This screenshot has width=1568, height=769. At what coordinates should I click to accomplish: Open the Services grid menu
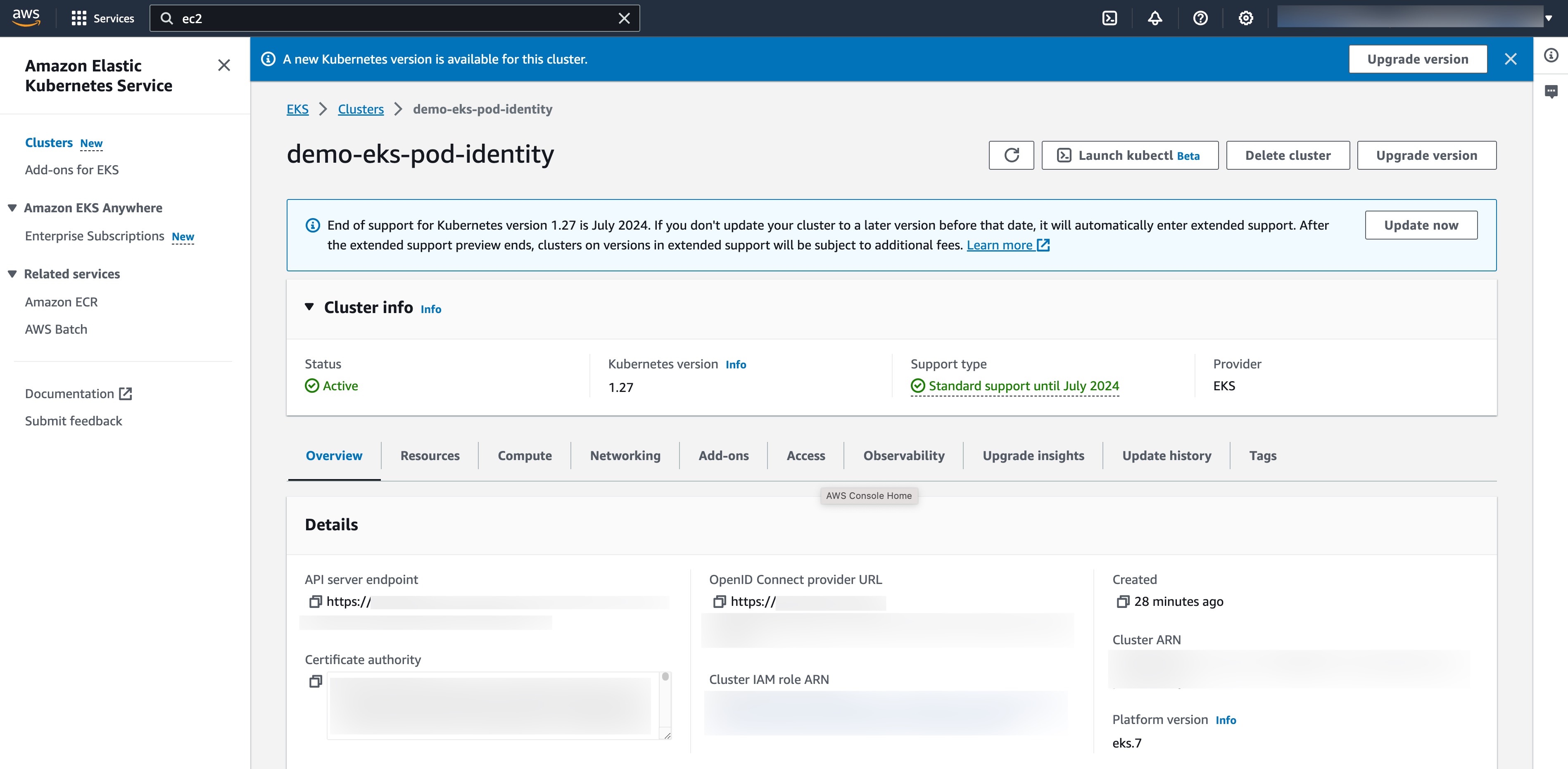102,18
